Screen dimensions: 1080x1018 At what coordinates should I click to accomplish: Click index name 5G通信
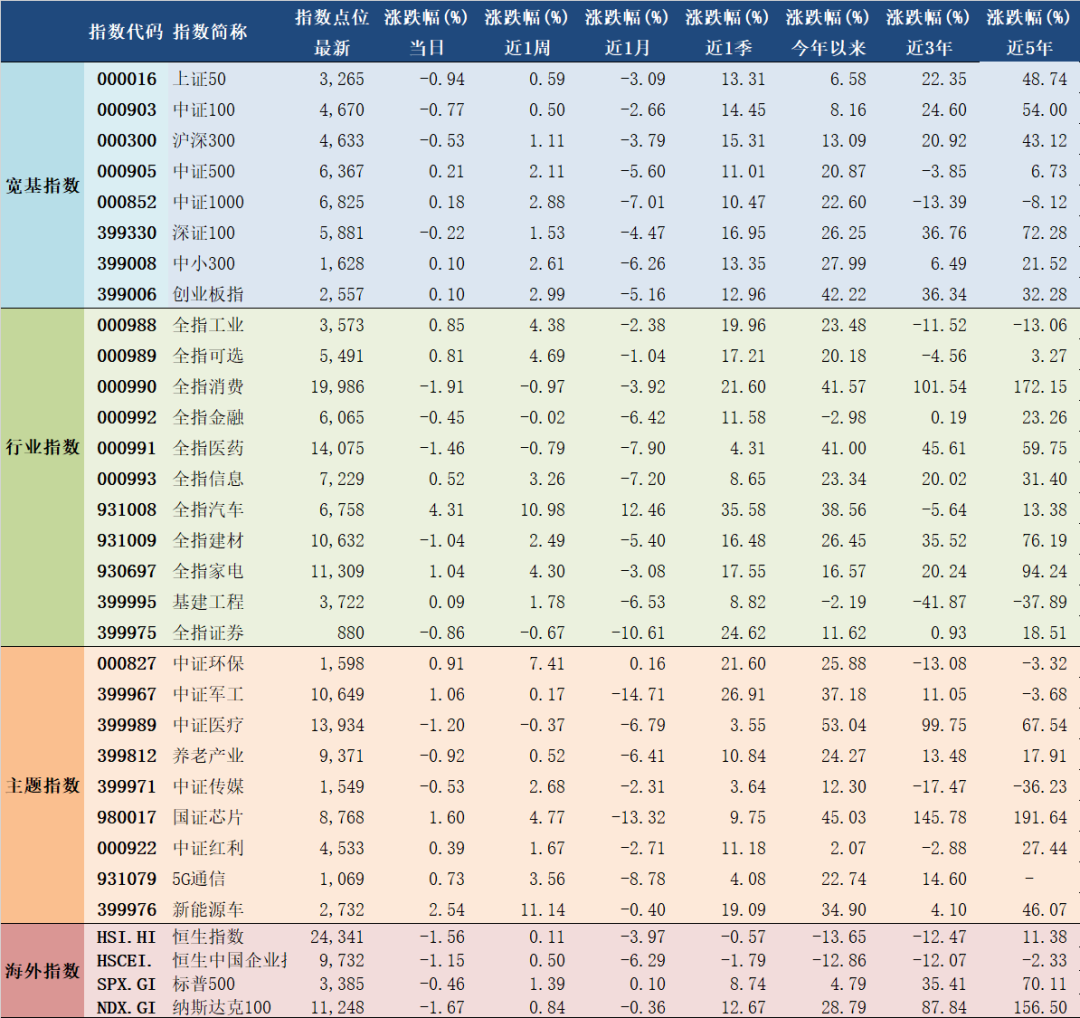pos(199,879)
